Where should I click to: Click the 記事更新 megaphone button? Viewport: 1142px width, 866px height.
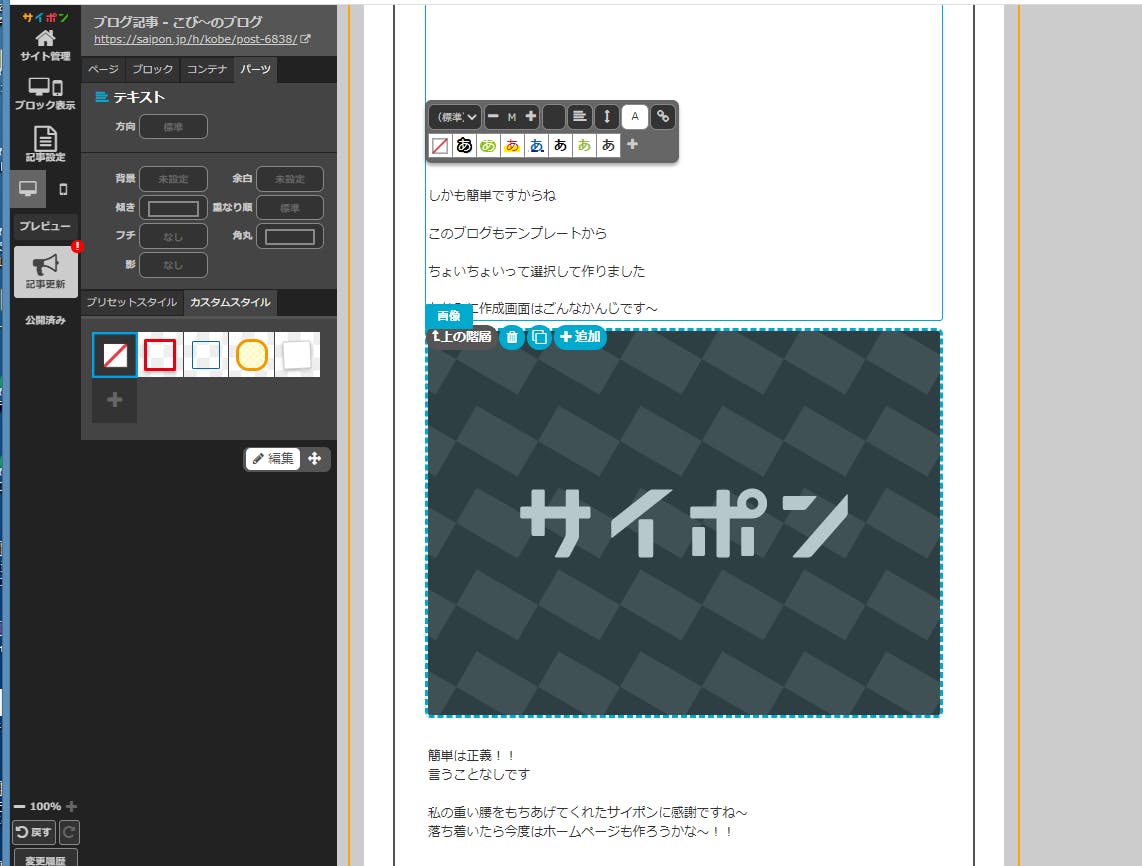[45, 272]
